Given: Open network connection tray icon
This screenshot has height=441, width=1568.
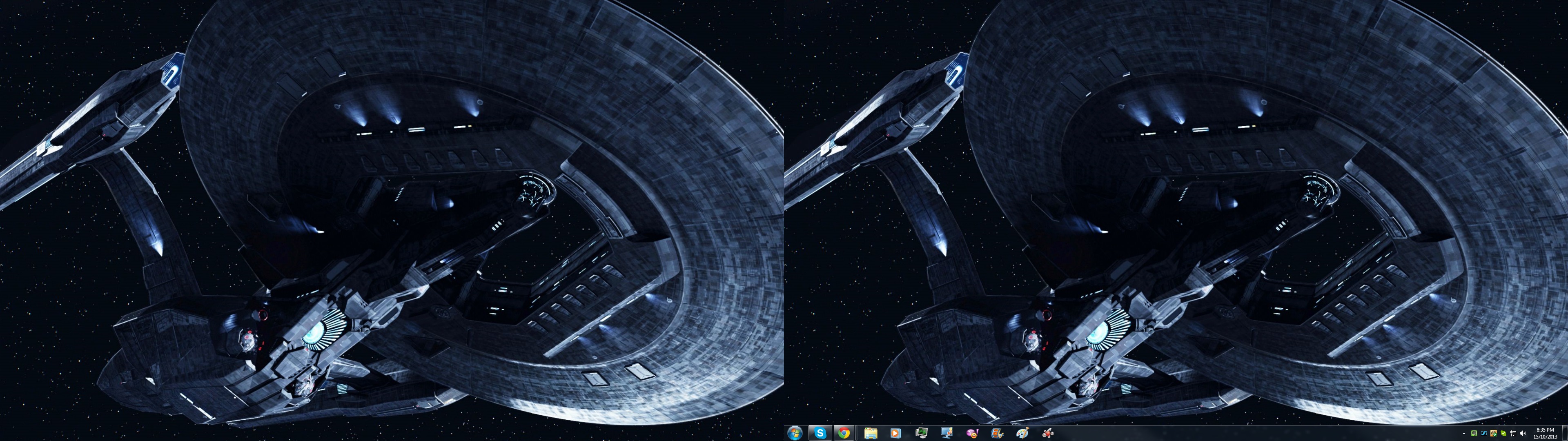Looking at the screenshot, I should (1513, 434).
